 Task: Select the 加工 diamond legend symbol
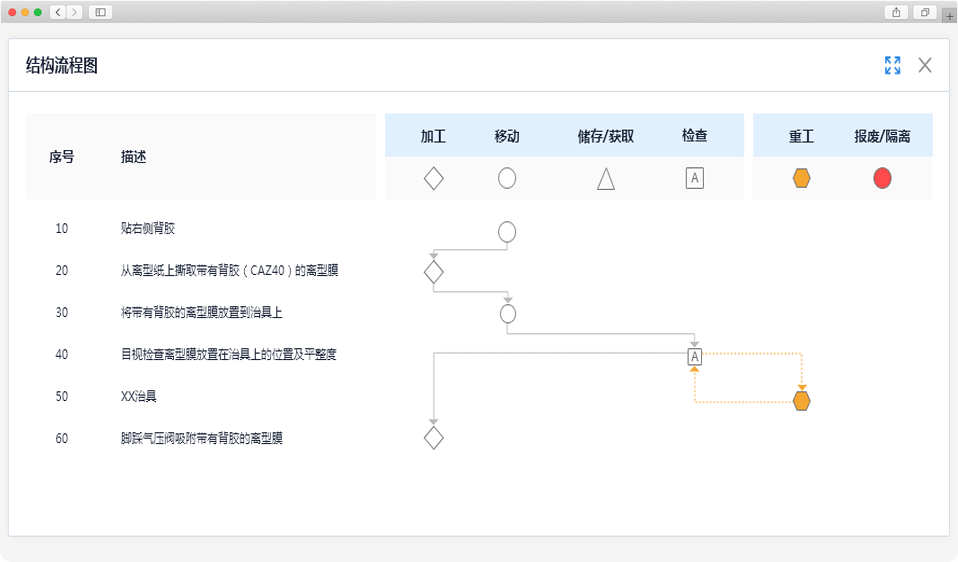[x=434, y=178]
